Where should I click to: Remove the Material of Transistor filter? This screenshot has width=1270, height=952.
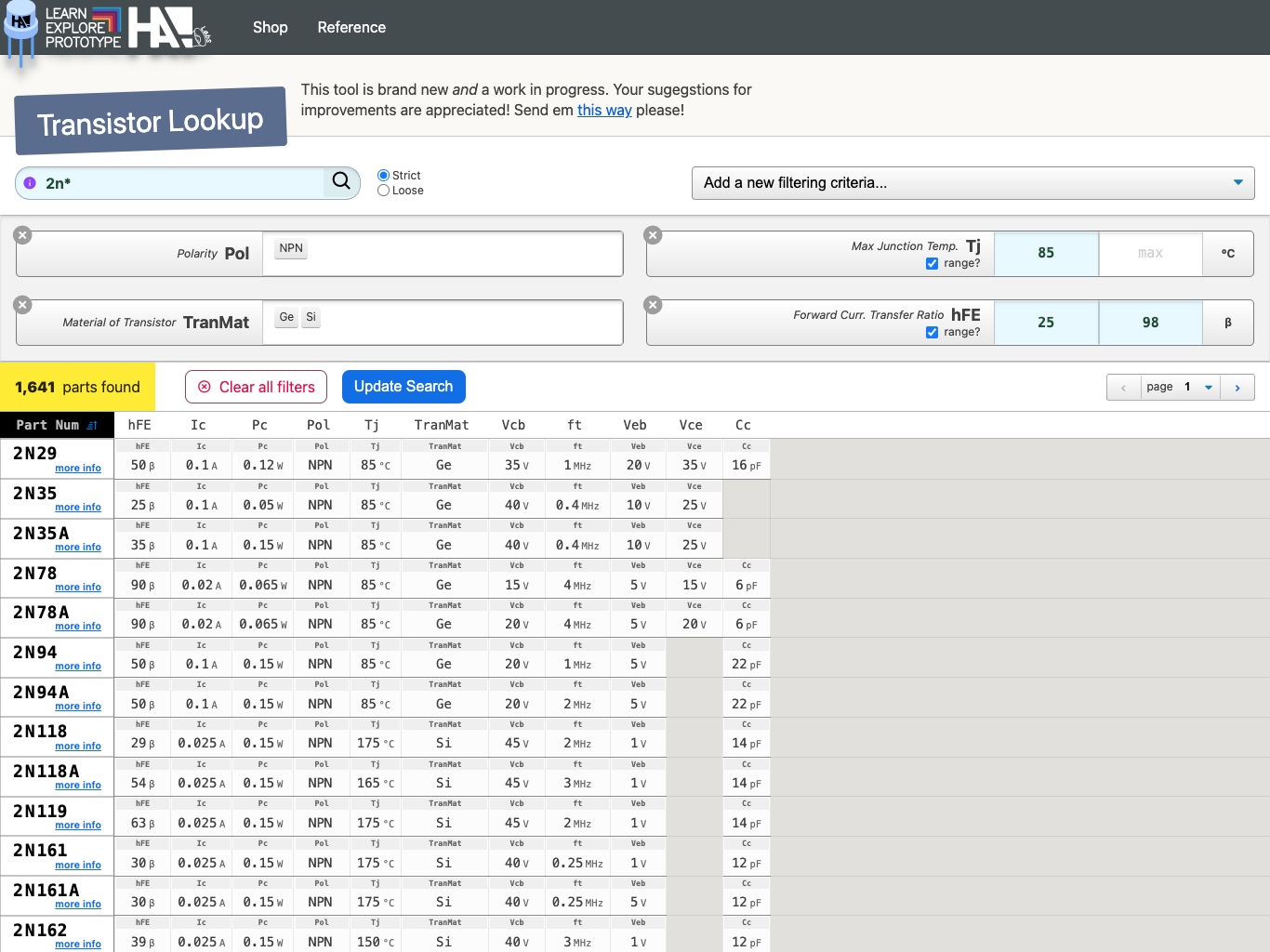(23, 305)
